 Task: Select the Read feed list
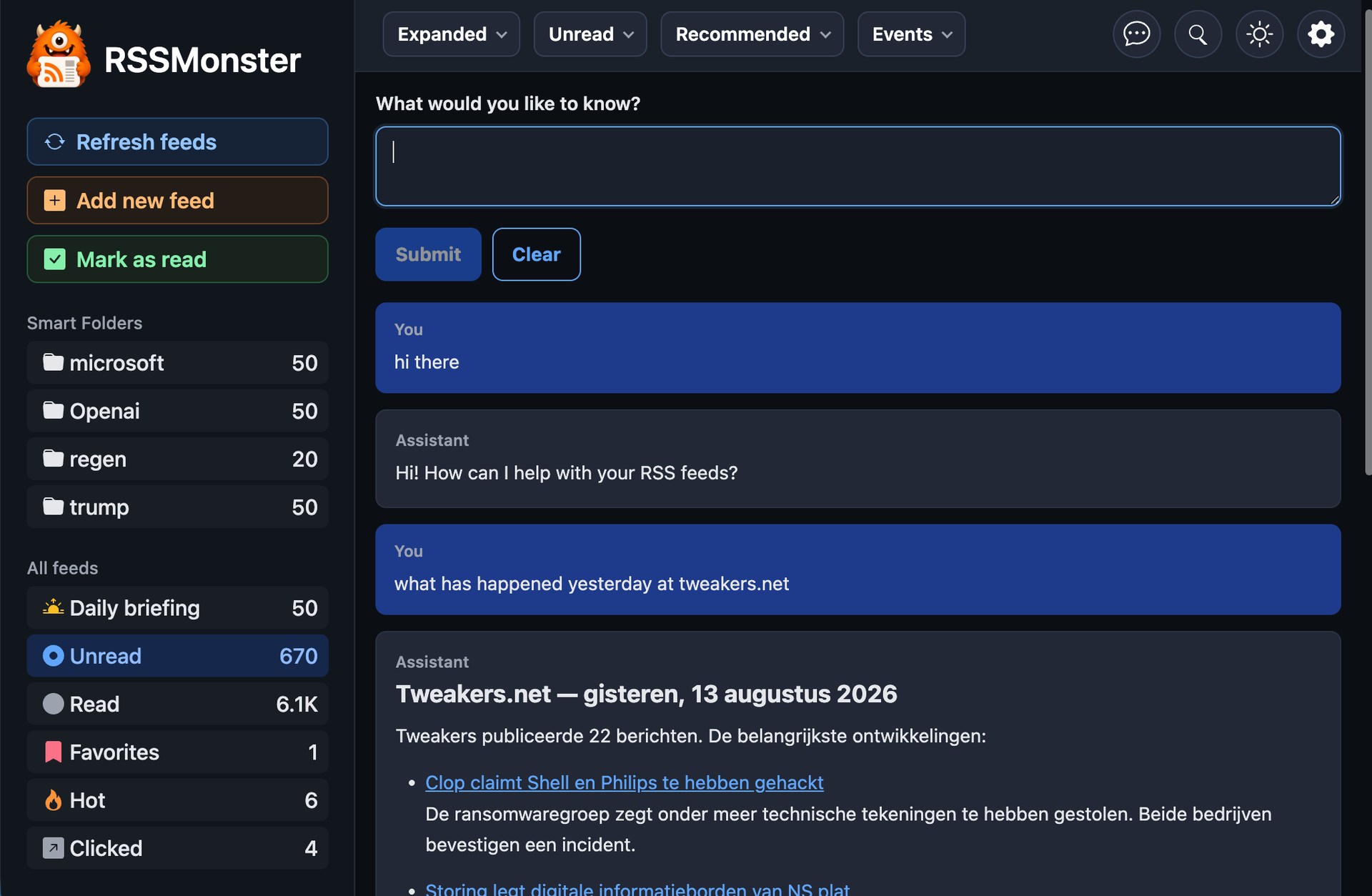(x=177, y=704)
